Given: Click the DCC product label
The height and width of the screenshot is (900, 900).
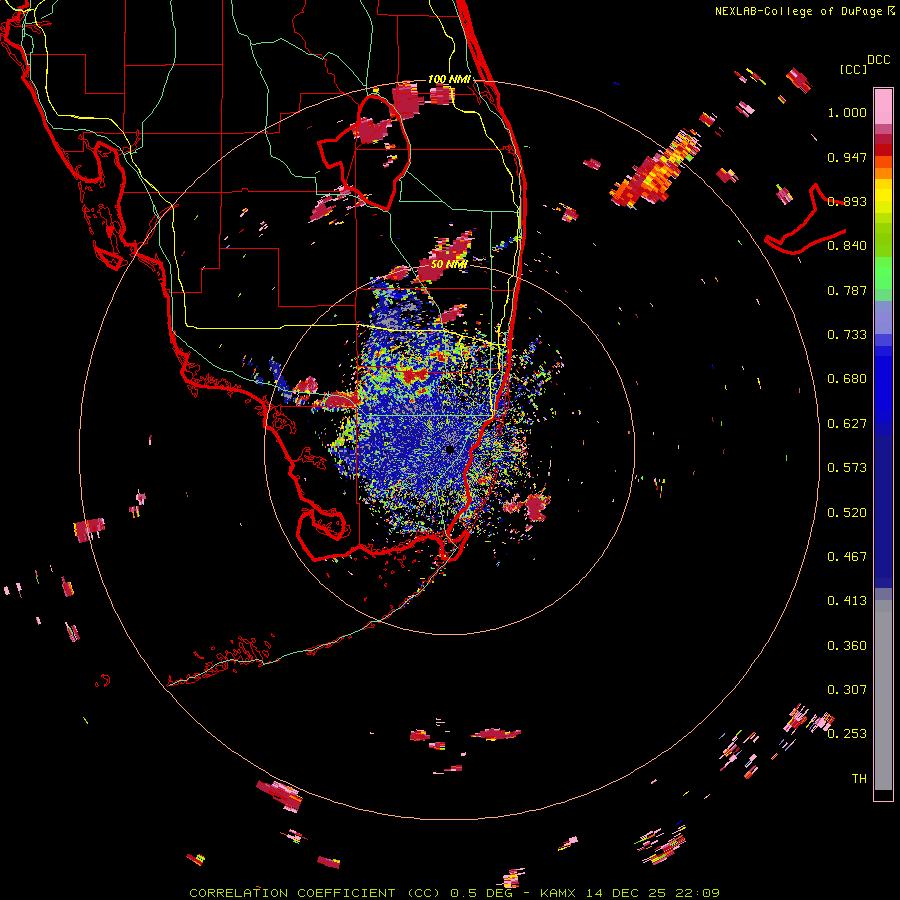Looking at the screenshot, I should [879, 60].
